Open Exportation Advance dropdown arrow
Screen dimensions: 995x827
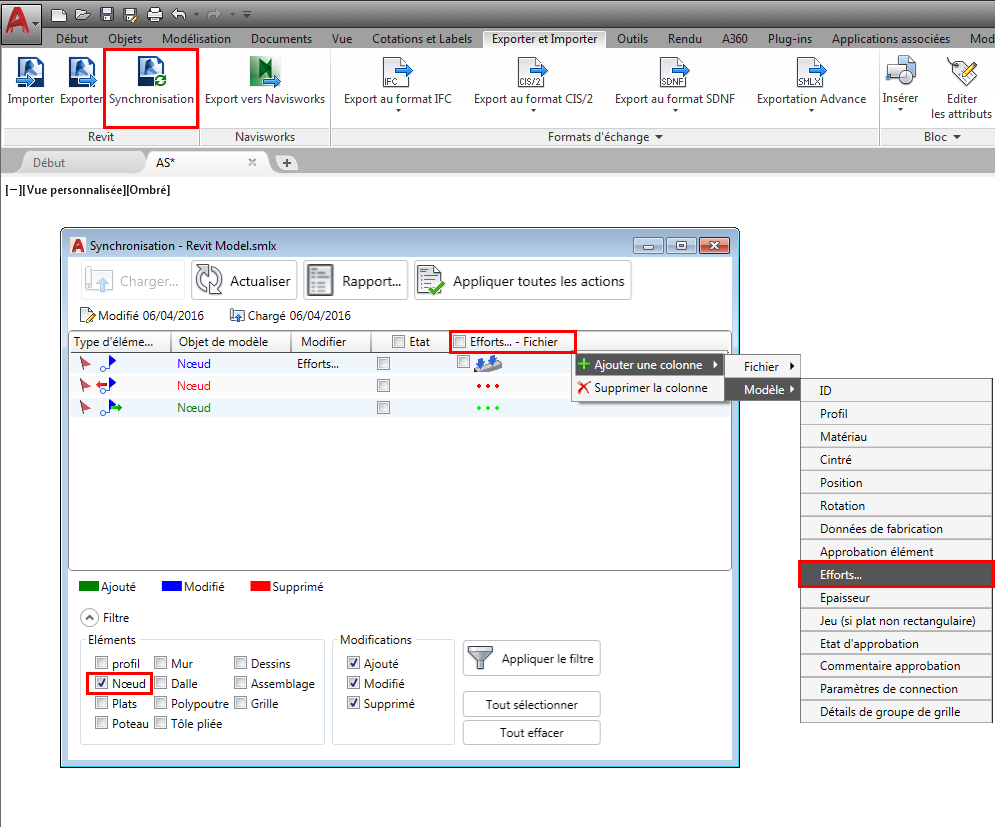pos(812,111)
